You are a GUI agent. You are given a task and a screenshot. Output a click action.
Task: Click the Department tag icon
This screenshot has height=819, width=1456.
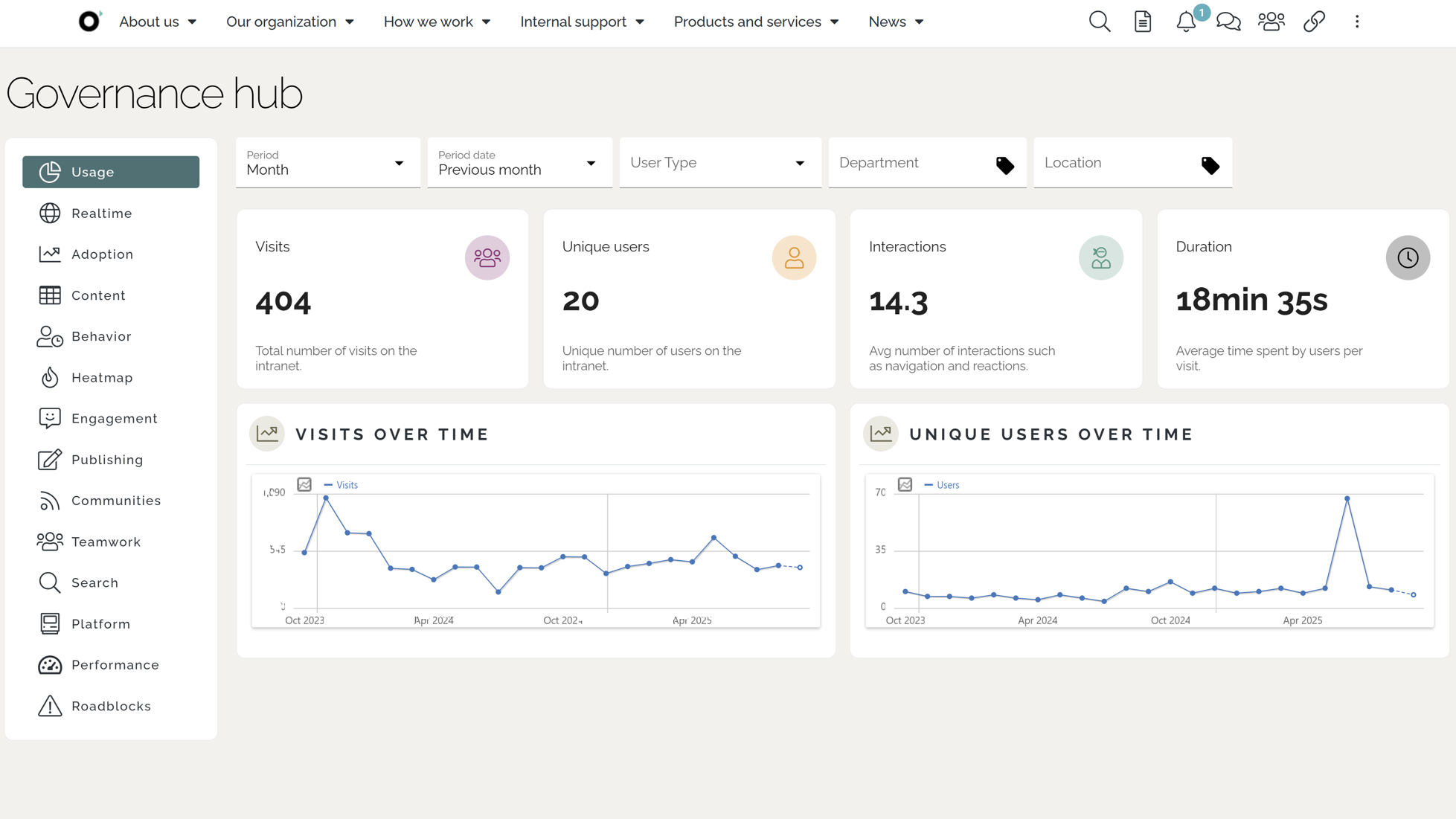pos(1005,165)
